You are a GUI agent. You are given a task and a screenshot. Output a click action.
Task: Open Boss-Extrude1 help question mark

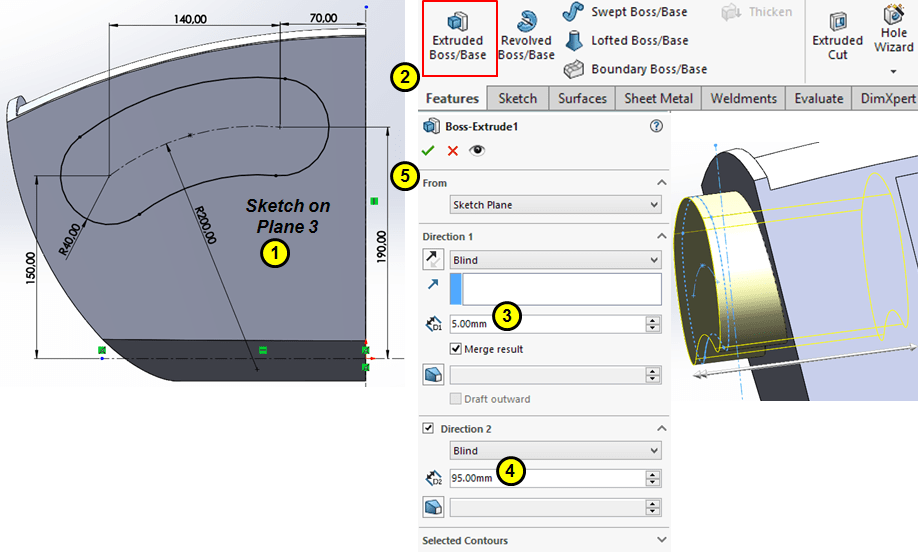pos(656,126)
